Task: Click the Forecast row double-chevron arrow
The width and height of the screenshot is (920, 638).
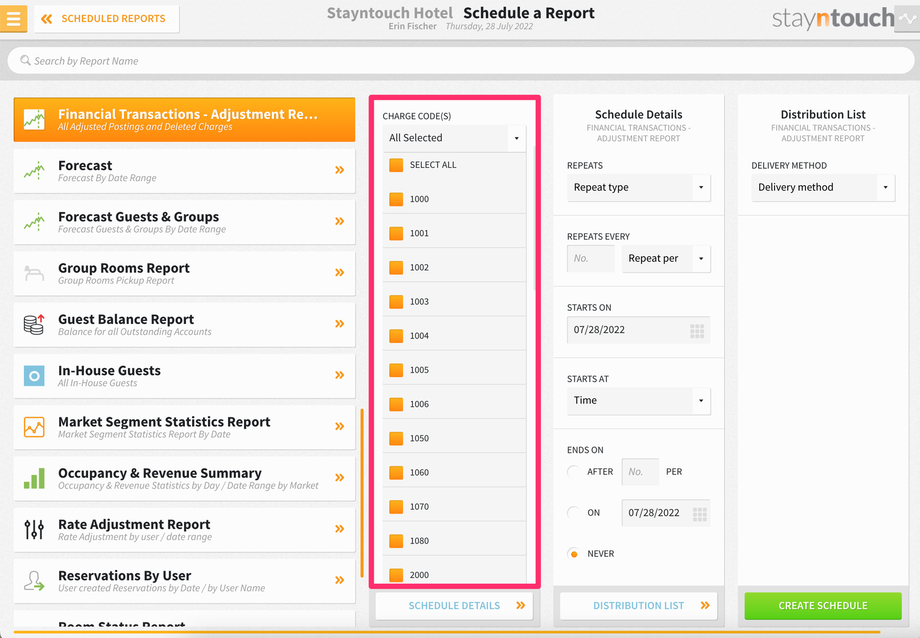Action: pyautogui.click(x=340, y=170)
